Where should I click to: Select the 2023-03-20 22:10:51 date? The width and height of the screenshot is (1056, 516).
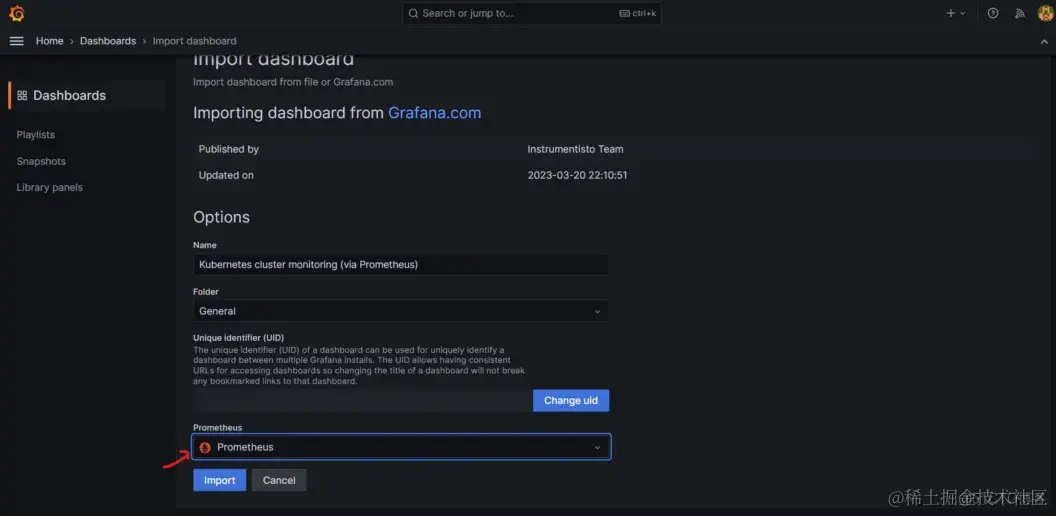pyautogui.click(x=577, y=175)
